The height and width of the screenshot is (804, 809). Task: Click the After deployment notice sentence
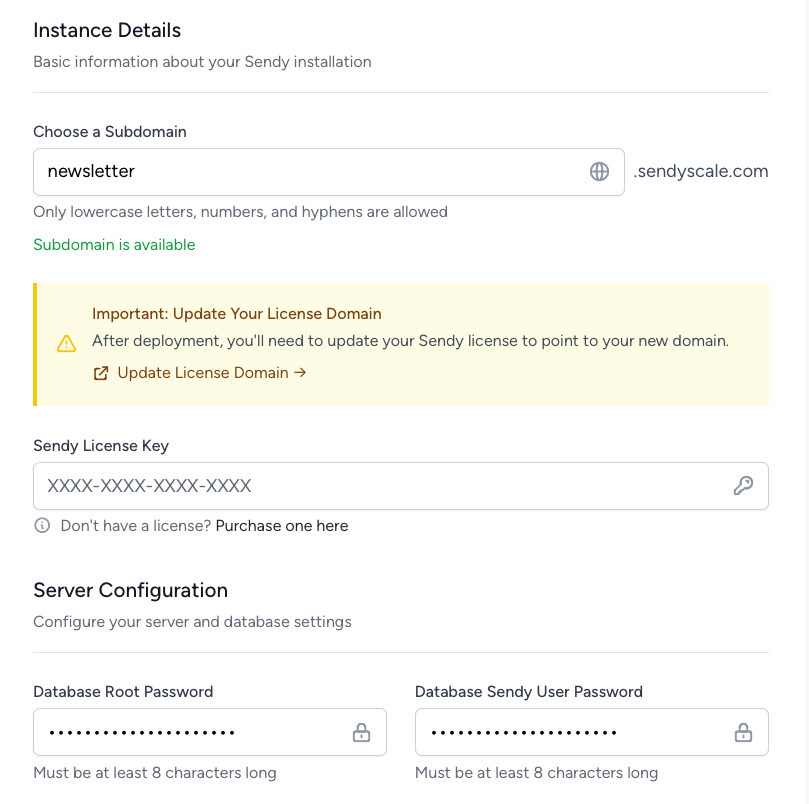click(x=411, y=341)
